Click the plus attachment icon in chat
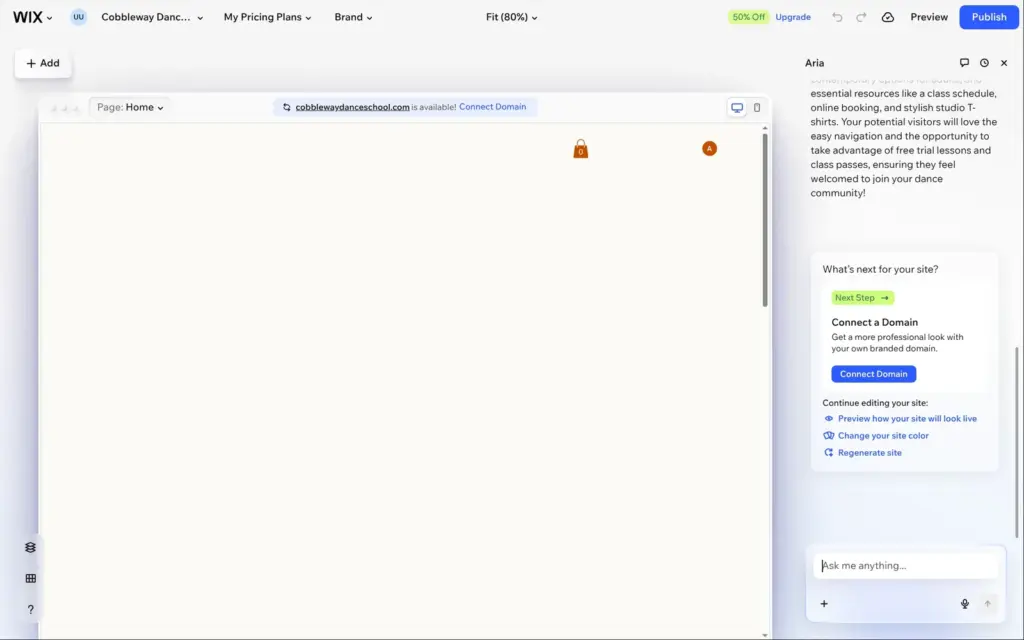Image resolution: width=1024 pixels, height=640 pixels. pyautogui.click(x=824, y=604)
